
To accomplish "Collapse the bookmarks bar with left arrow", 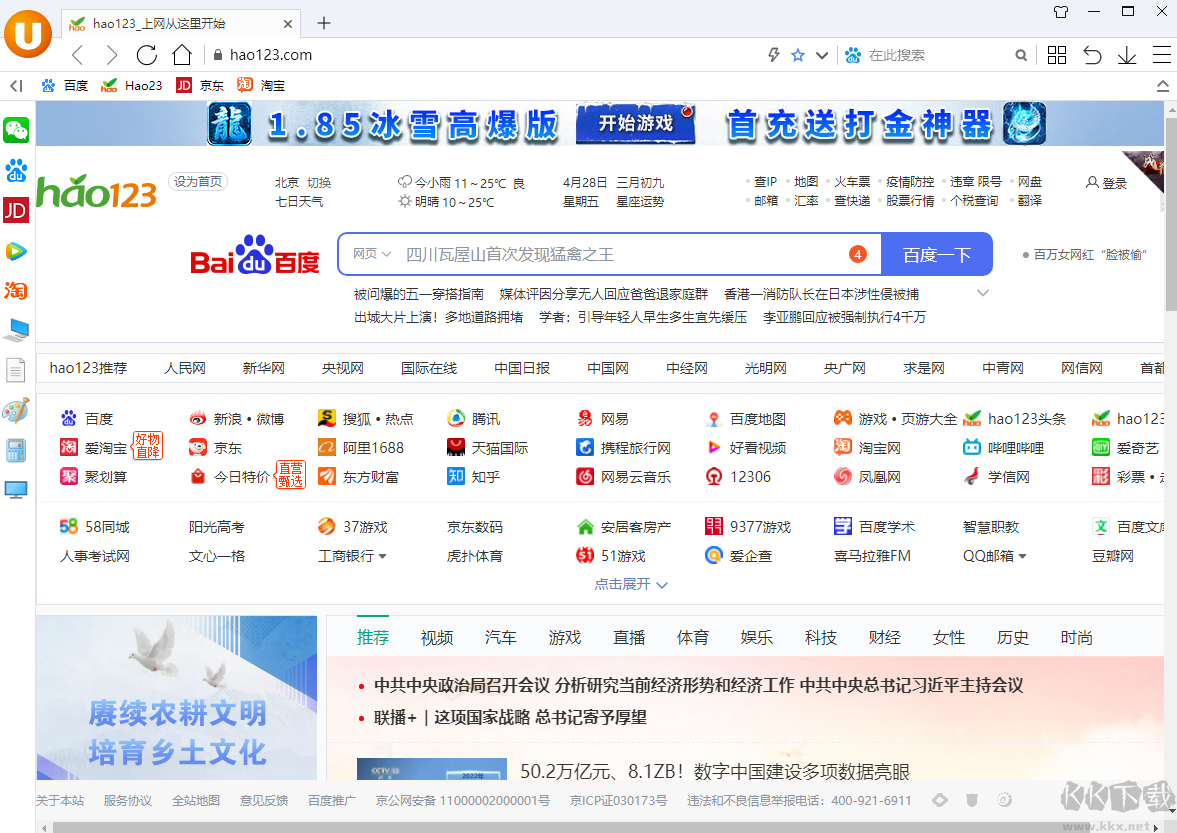I will pyautogui.click(x=14, y=85).
